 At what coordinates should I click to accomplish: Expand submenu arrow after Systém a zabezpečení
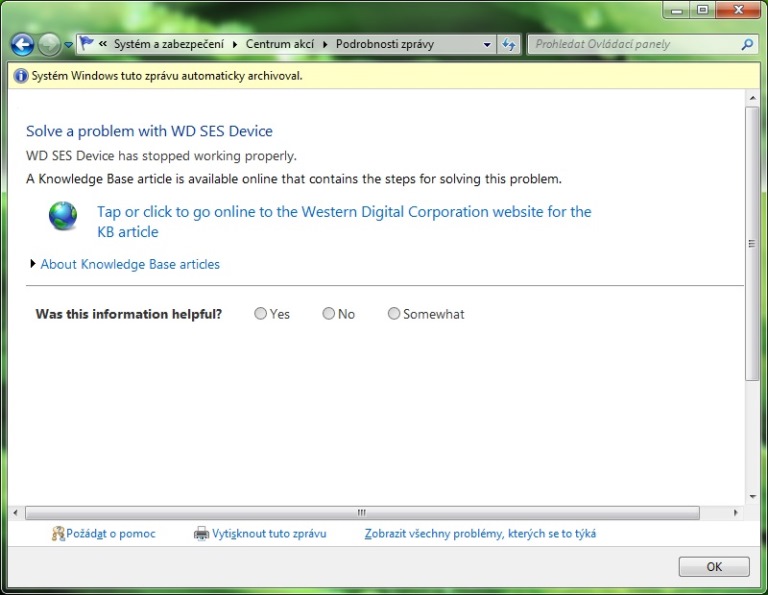click(x=235, y=45)
